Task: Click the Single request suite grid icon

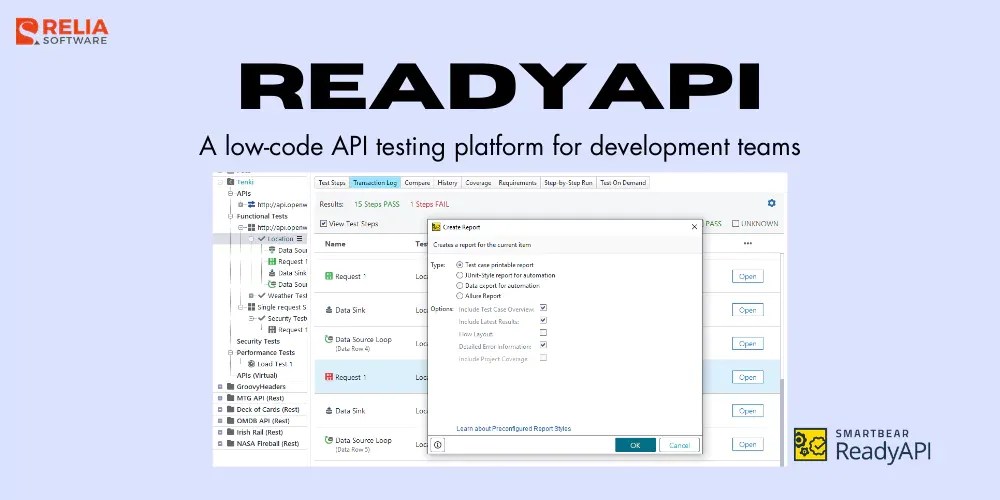Action: pos(251,307)
